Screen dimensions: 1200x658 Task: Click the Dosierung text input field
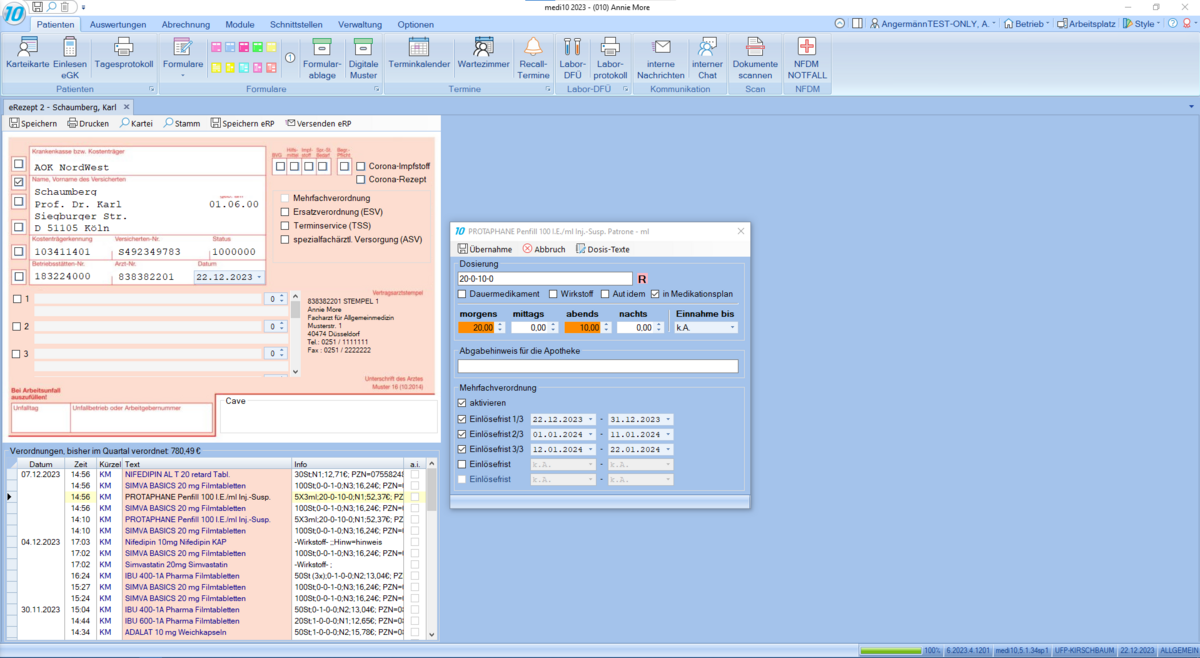pos(545,279)
